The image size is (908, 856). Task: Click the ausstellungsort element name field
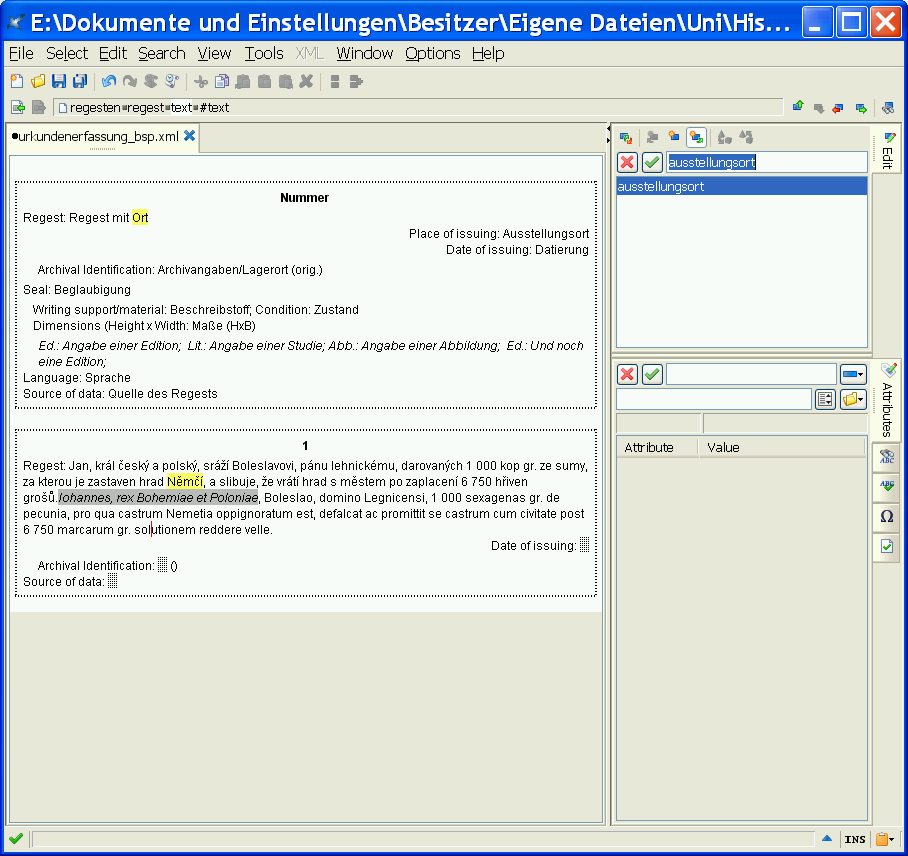tap(767, 162)
